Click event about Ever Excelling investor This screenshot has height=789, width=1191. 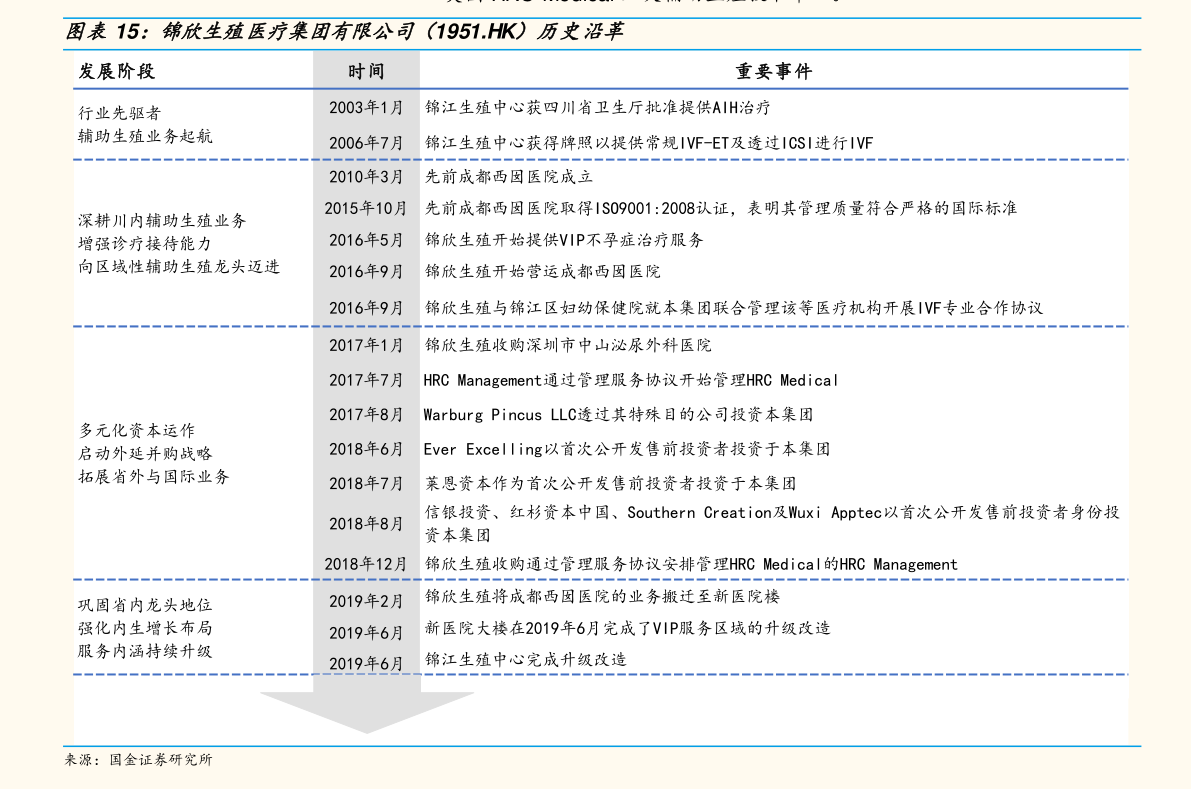coord(627,449)
